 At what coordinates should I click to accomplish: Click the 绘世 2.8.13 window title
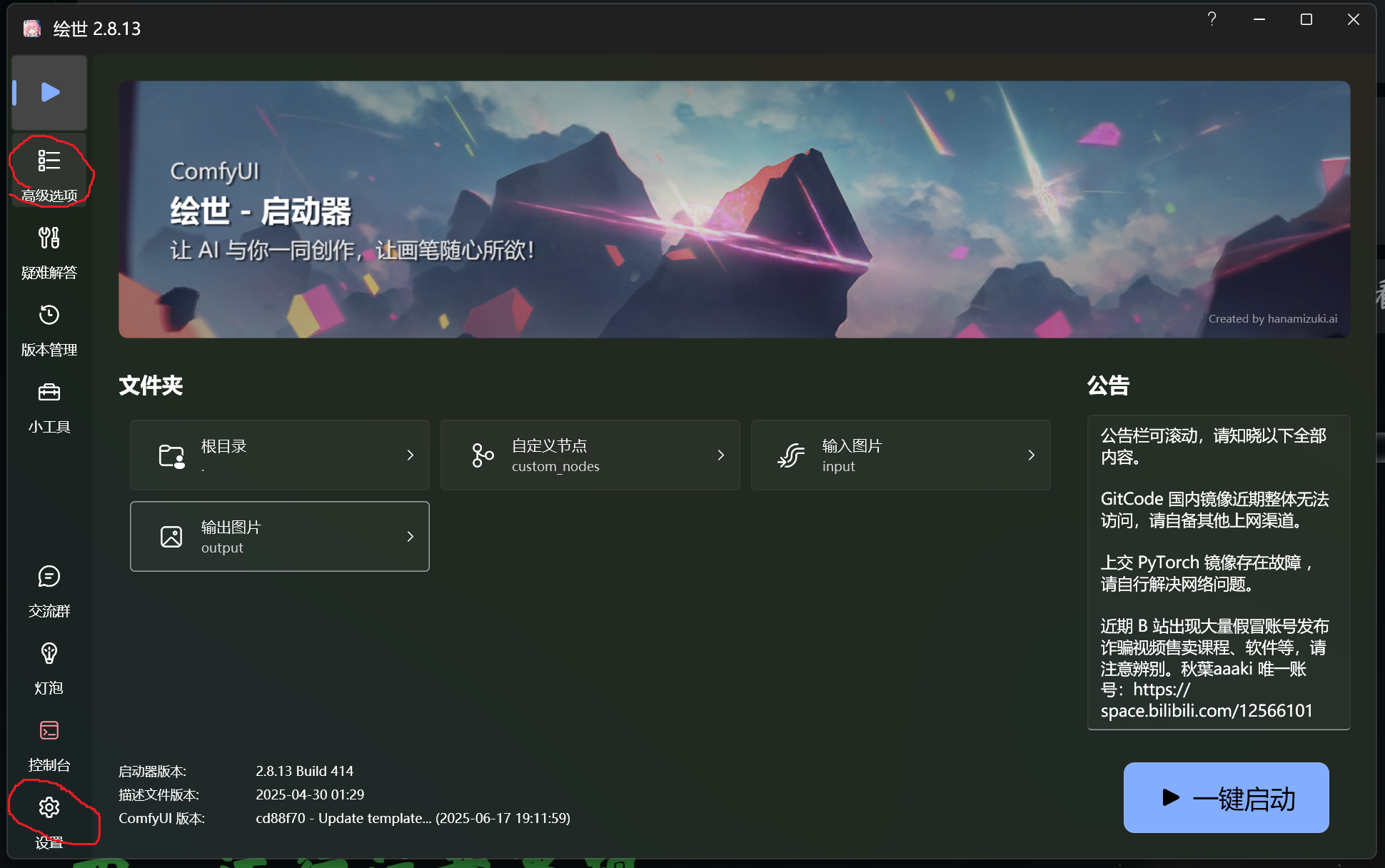click(97, 29)
